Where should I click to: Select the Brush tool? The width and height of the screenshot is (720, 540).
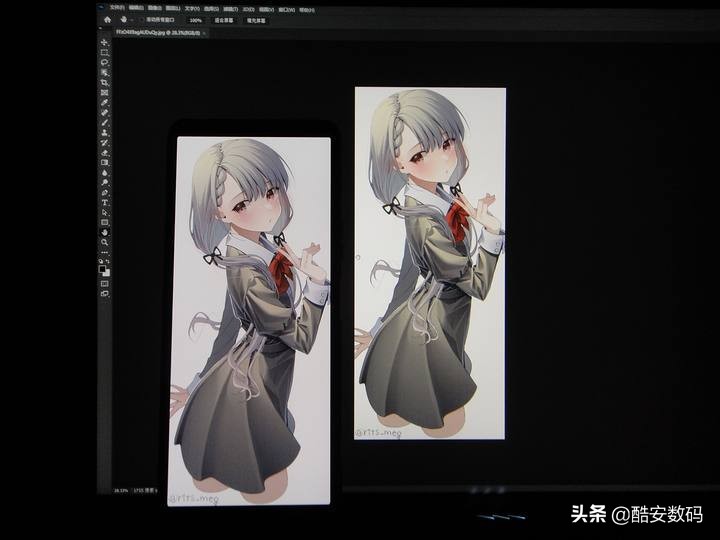pos(104,123)
